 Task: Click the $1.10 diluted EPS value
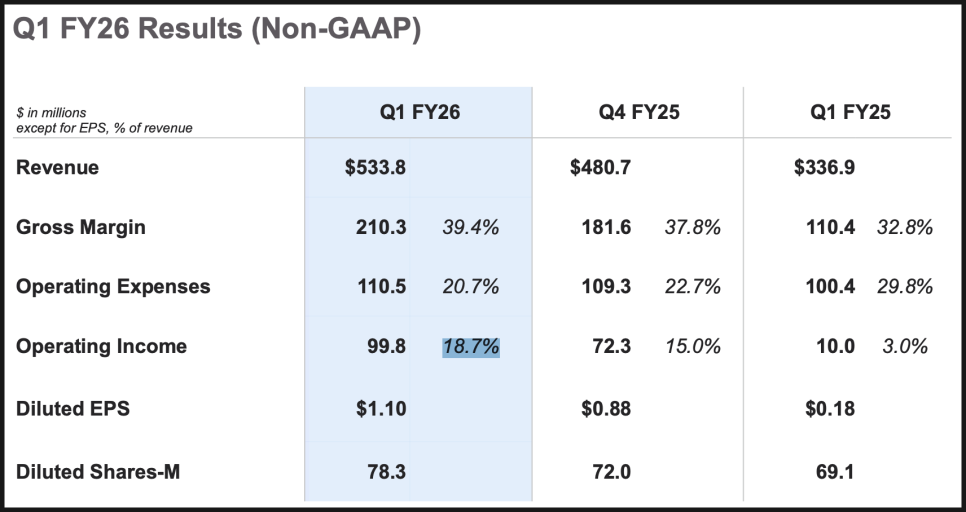(x=380, y=409)
